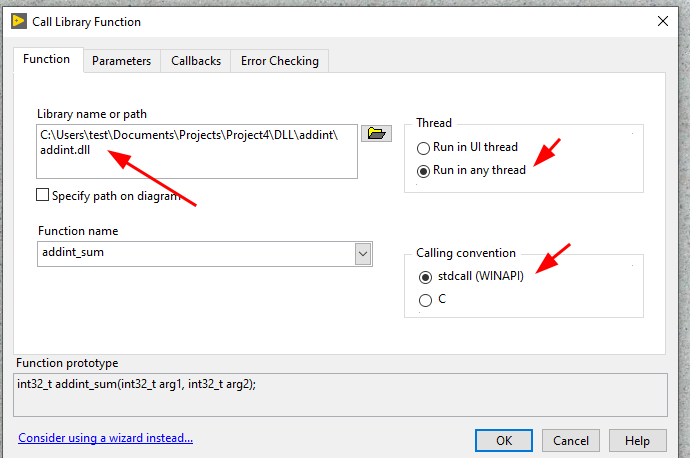
Task: Select Run in any thread option
Action: click(423, 171)
